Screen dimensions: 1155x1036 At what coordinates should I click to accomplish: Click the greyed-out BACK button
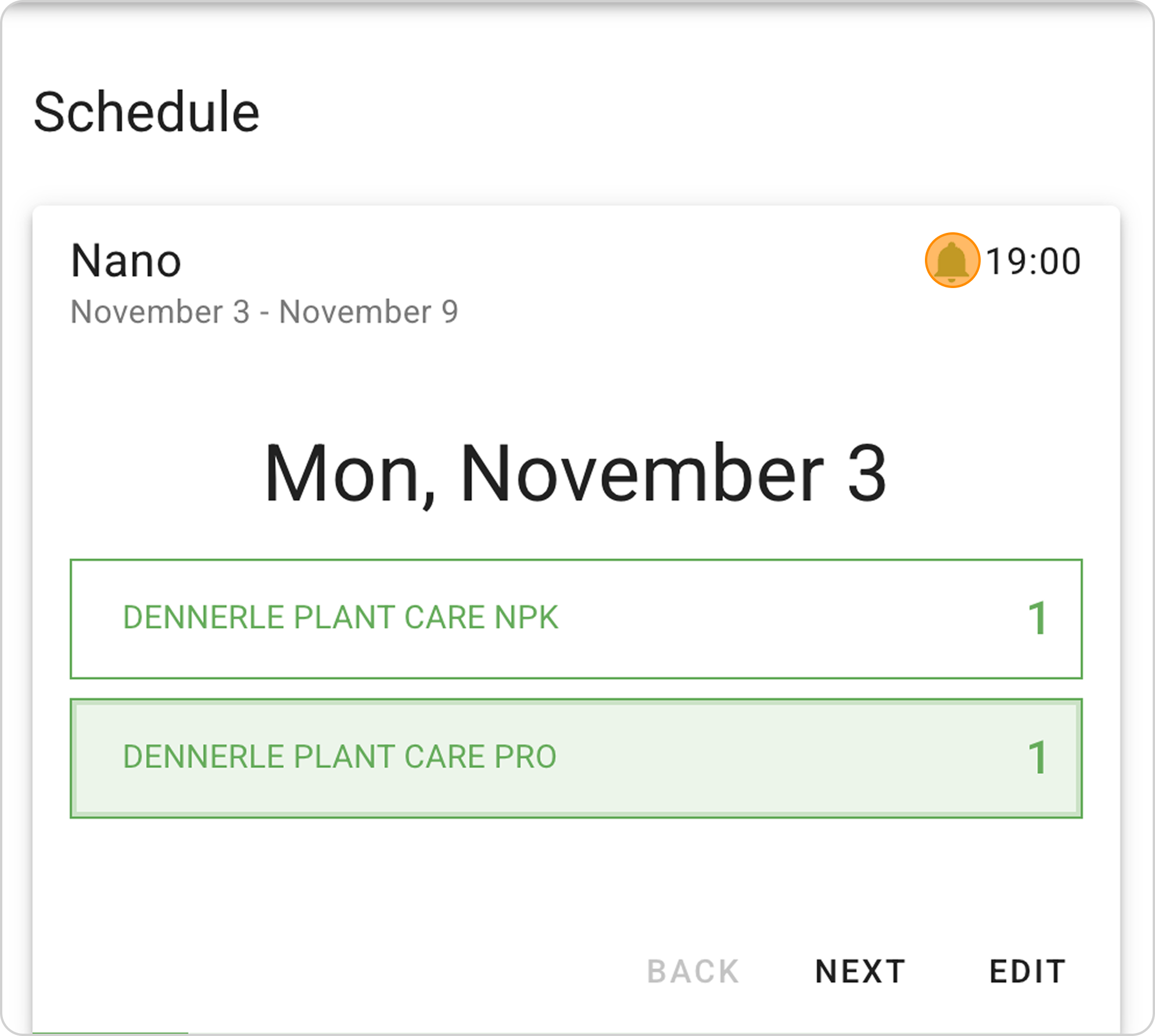coord(693,972)
